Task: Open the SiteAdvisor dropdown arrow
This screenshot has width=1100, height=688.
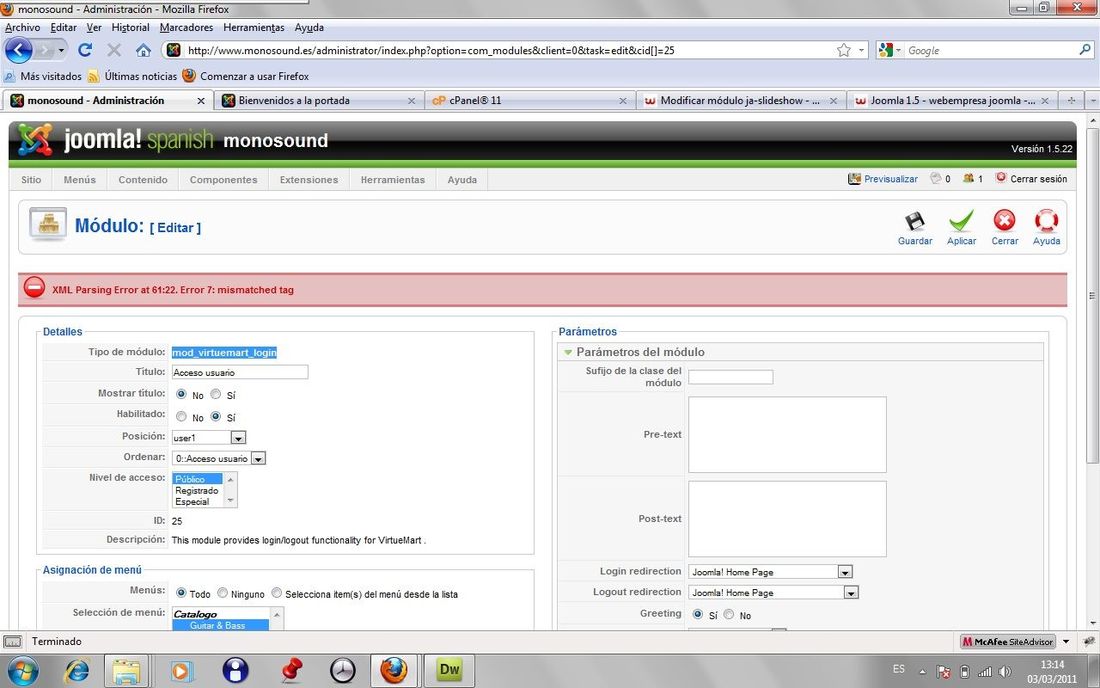Action: (1066, 641)
